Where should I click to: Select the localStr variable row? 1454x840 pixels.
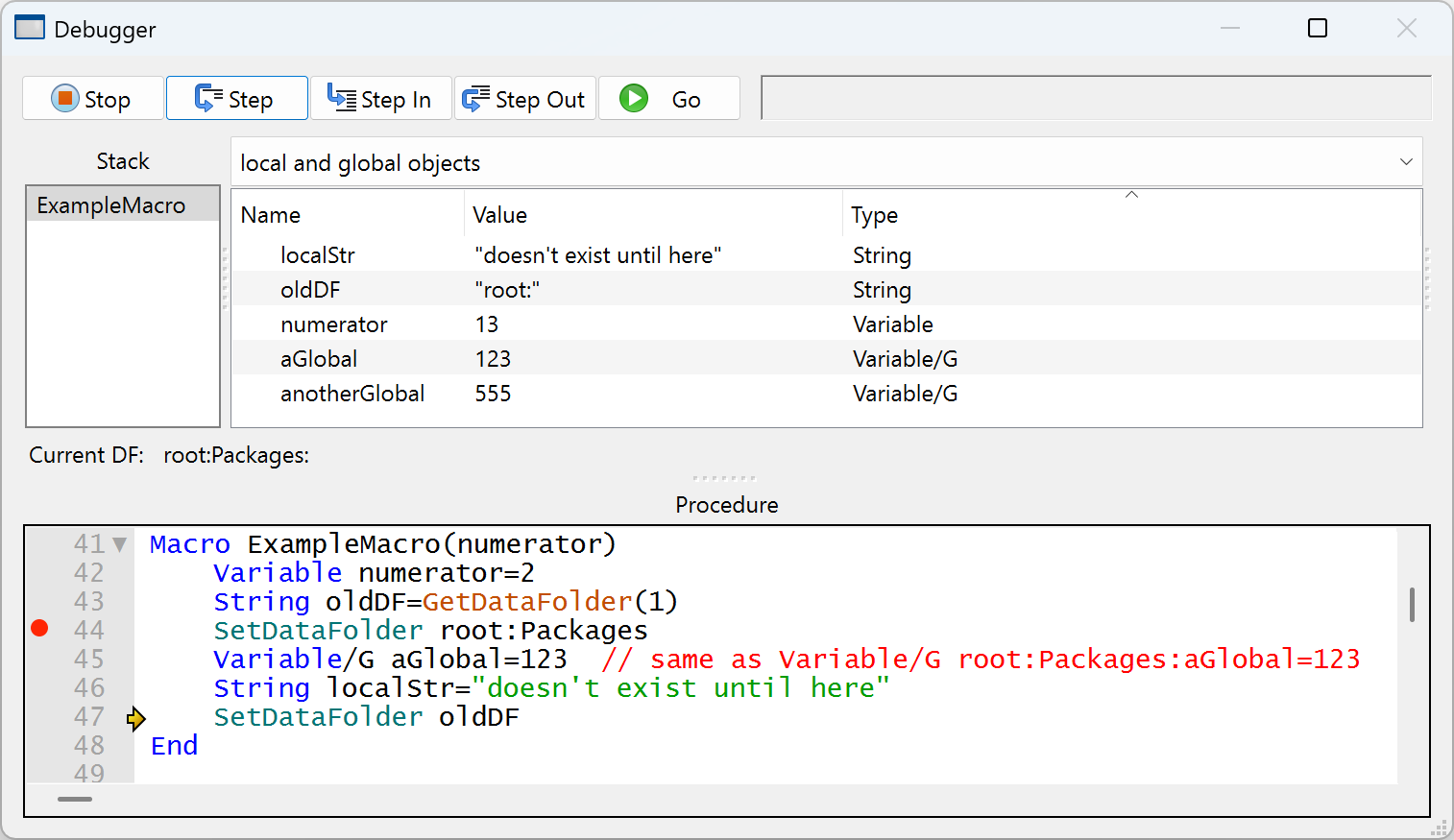[317, 255]
